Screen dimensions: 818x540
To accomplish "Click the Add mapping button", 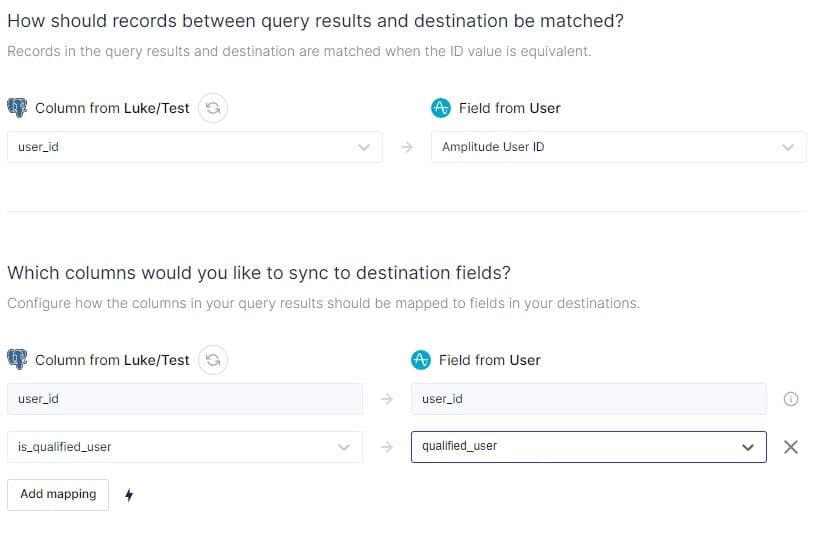I will click(x=58, y=494).
